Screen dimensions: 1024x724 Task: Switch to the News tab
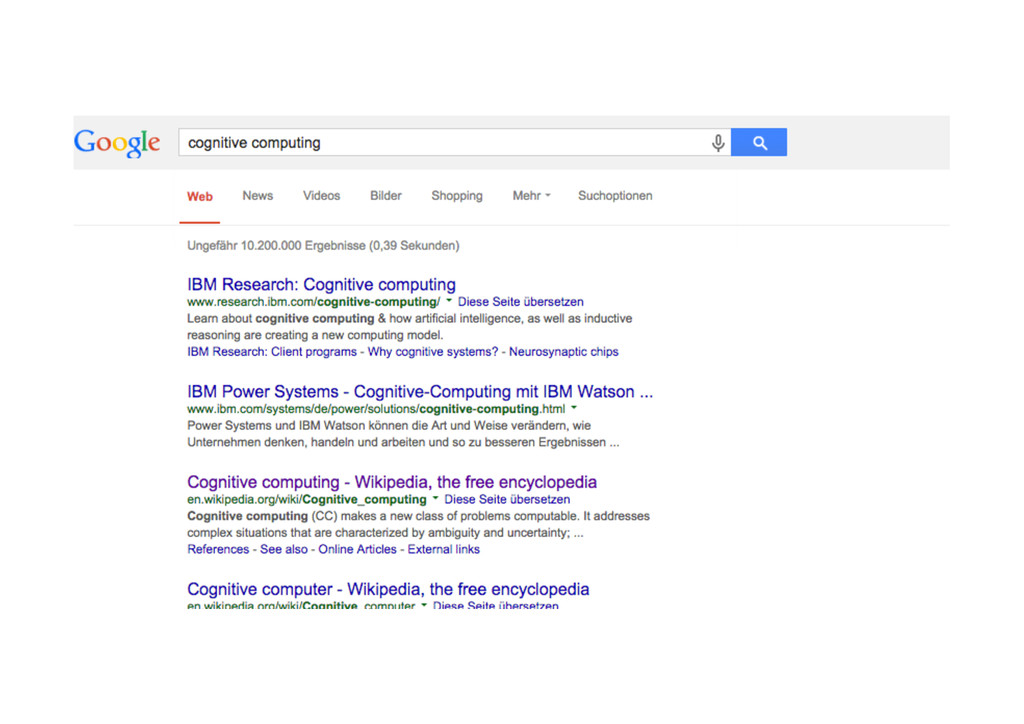coord(257,196)
